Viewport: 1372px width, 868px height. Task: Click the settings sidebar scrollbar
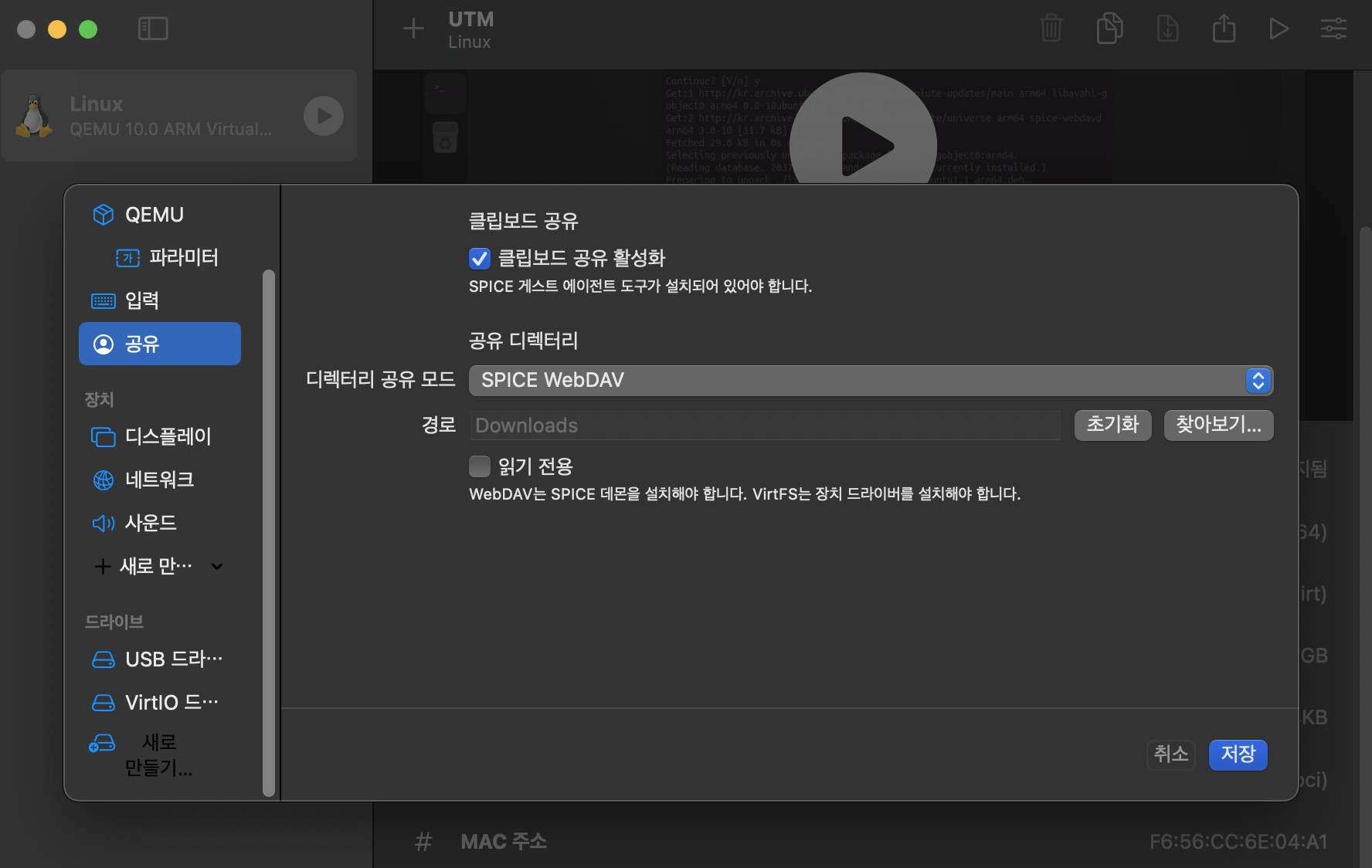pos(269,532)
